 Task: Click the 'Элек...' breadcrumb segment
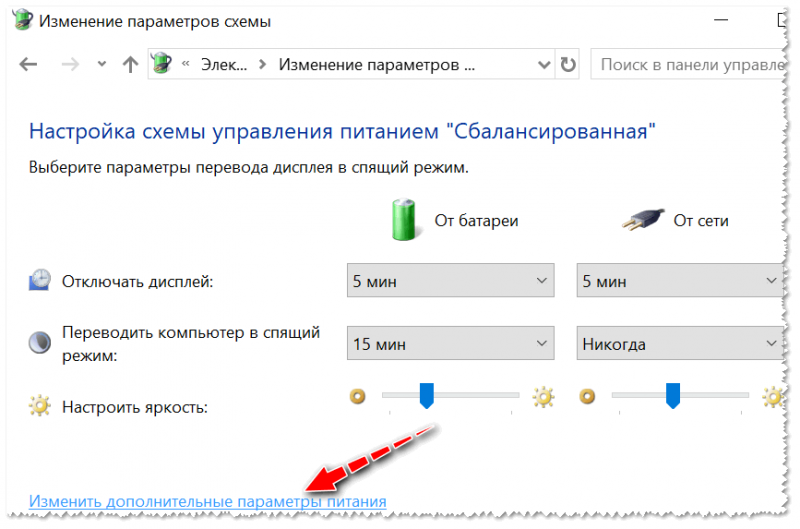click(223, 65)
